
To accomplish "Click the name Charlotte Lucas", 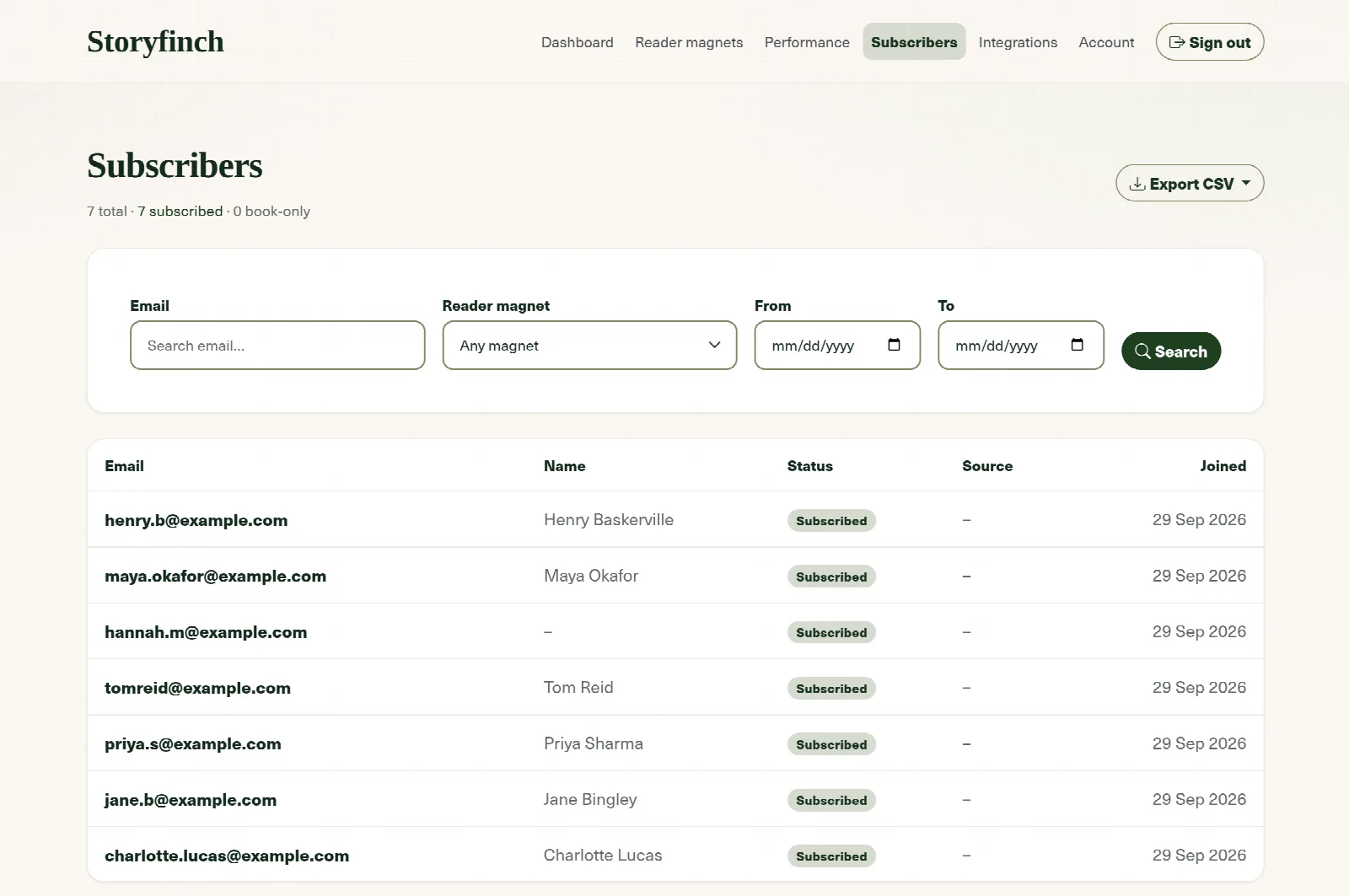I will (x=603, y=855).
